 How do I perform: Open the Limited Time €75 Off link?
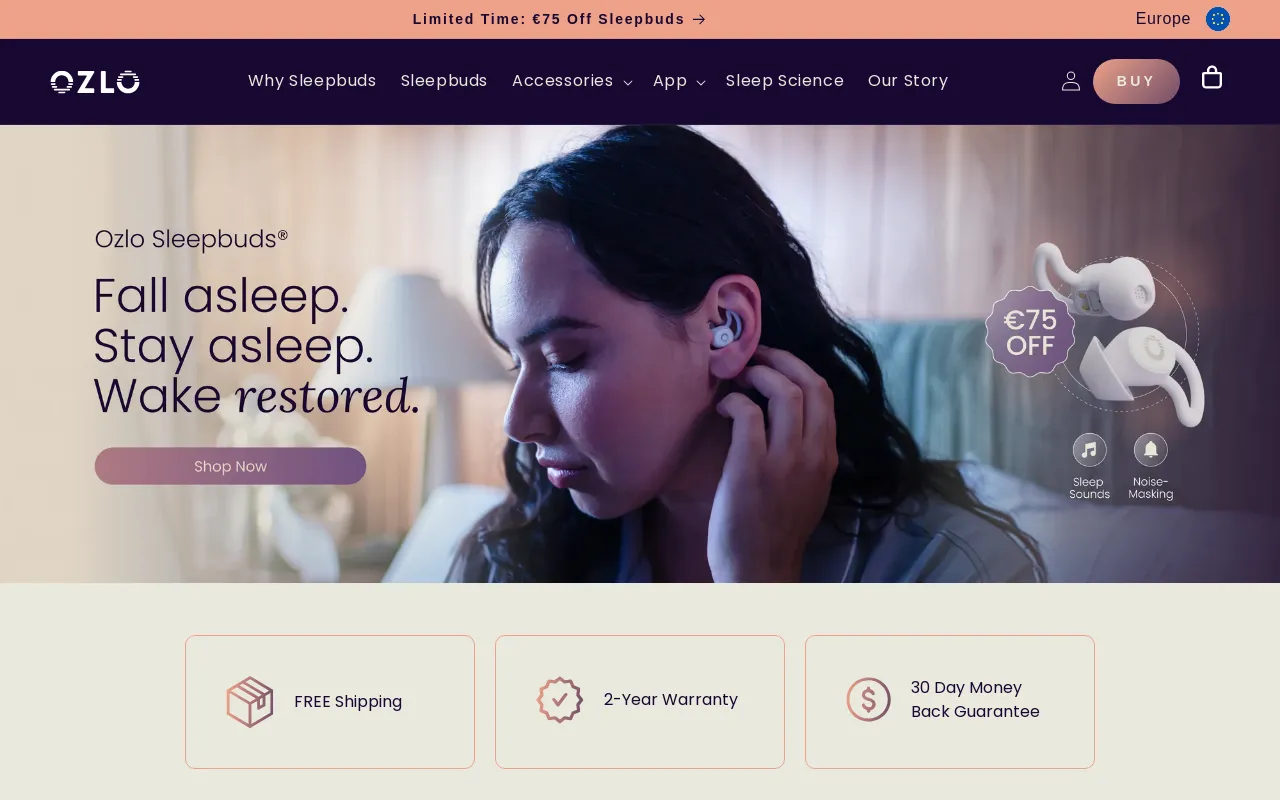[x=559, y=19]
